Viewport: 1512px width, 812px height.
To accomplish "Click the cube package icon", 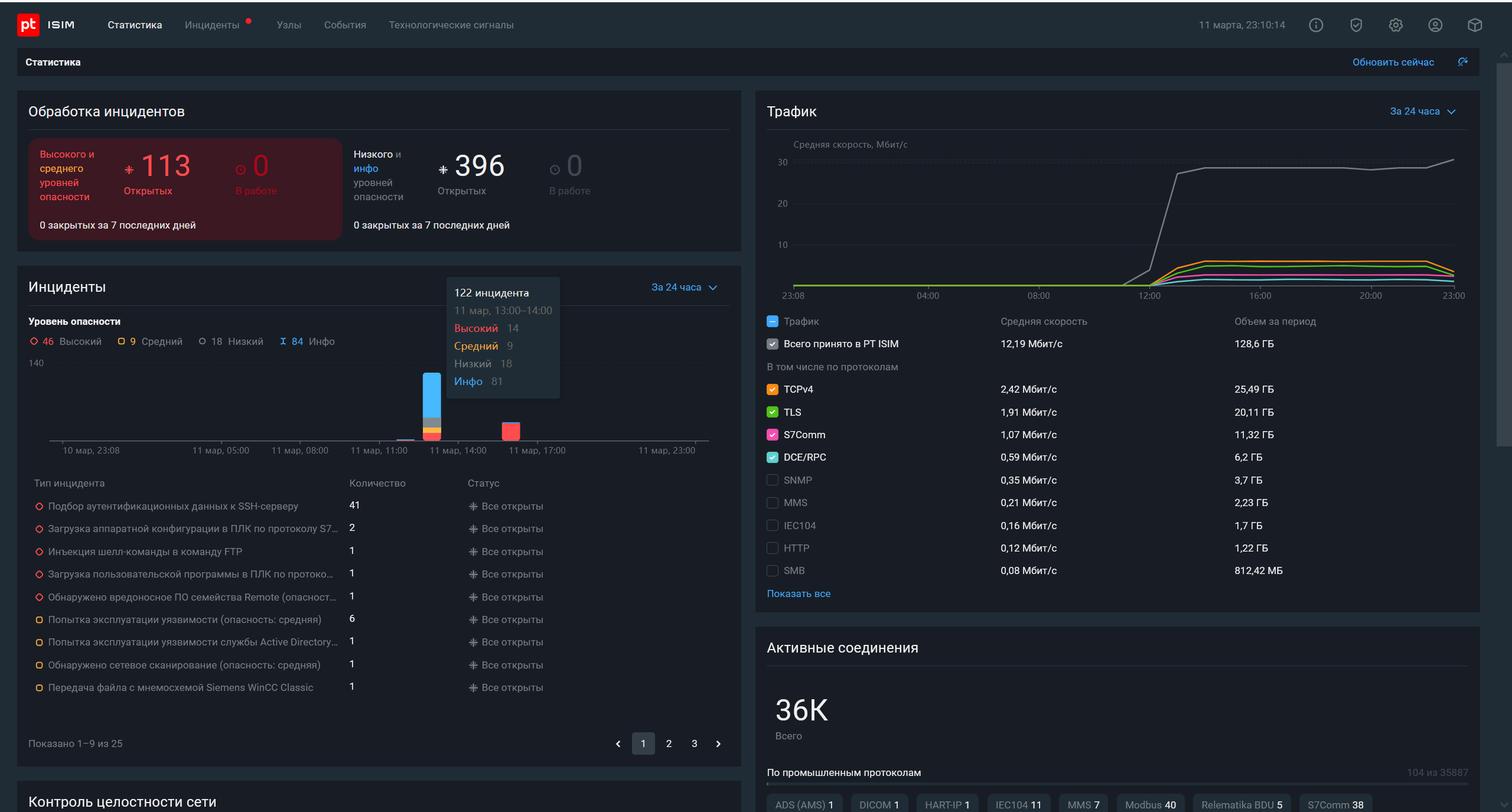I will [1475, 25].
